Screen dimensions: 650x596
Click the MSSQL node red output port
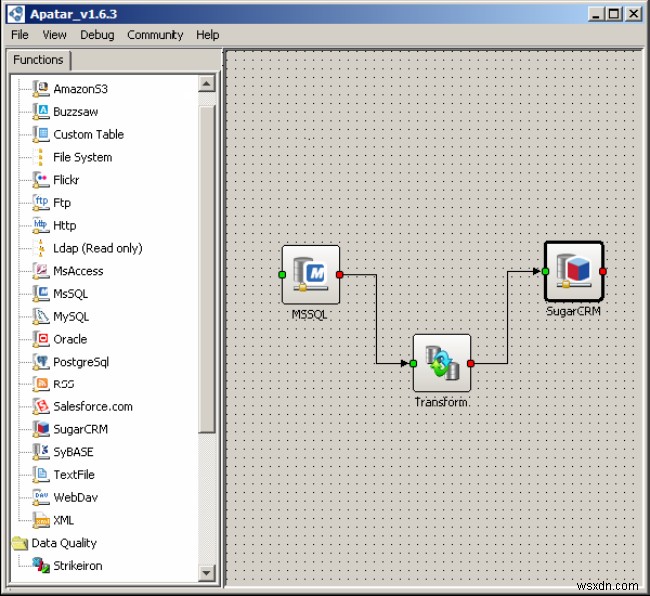(x=340, y=274)
